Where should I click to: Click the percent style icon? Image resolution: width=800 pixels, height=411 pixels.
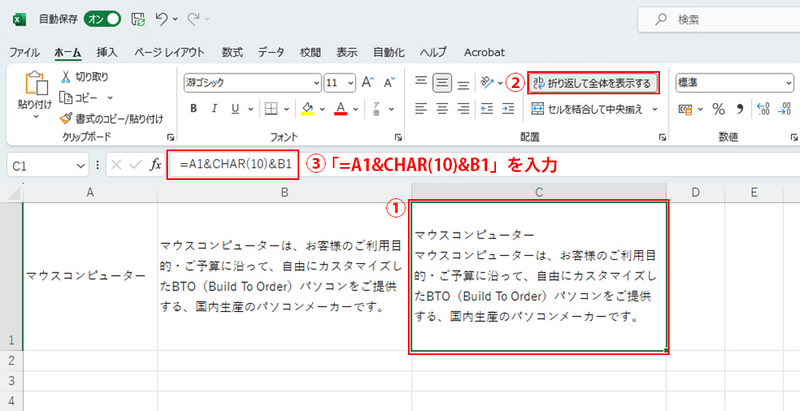[x=718, y=109]
